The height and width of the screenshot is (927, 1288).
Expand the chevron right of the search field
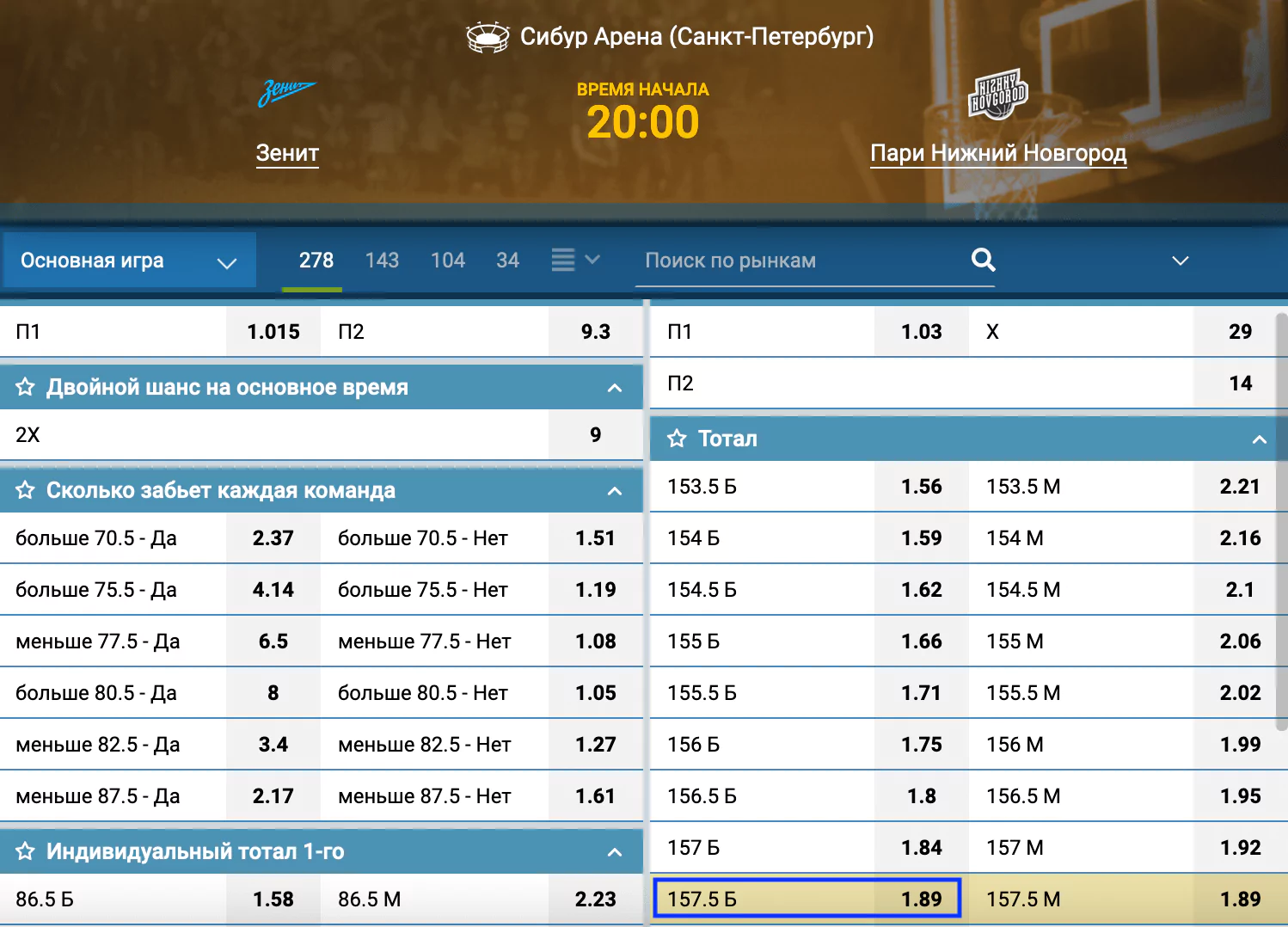tap(1181, 261)
